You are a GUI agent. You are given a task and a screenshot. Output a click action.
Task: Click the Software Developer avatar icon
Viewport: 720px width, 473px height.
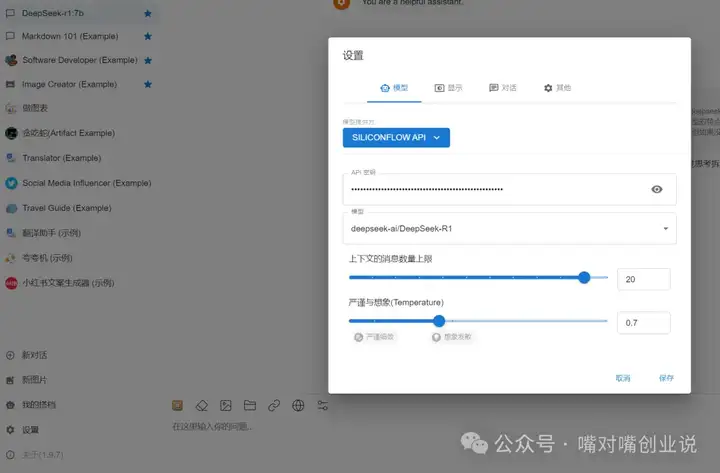(11, 60)
